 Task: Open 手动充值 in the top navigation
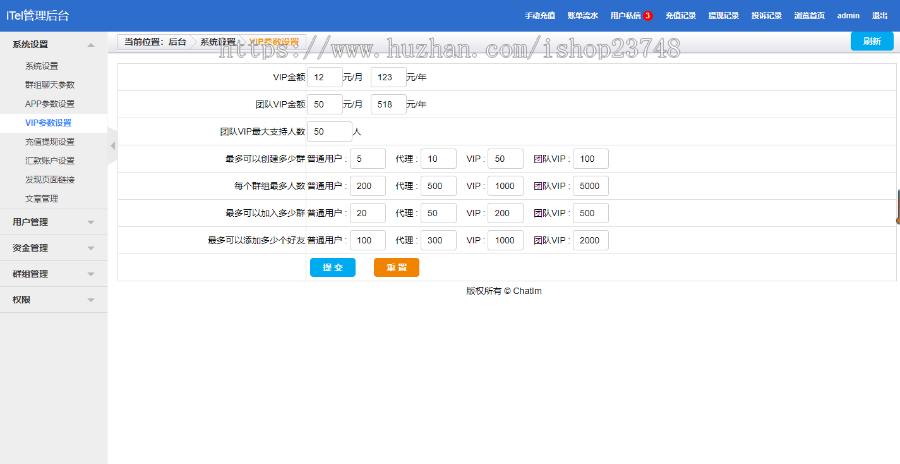pos(540,16)
